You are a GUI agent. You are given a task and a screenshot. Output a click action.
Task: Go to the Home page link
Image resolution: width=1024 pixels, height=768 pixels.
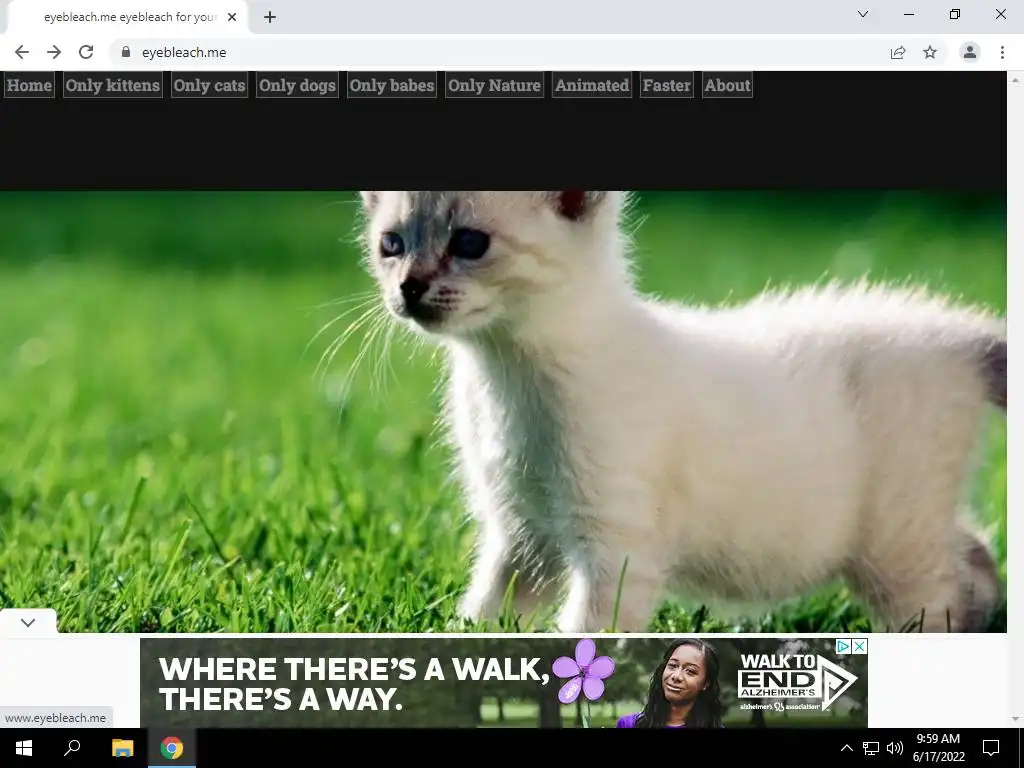(29, 86)
